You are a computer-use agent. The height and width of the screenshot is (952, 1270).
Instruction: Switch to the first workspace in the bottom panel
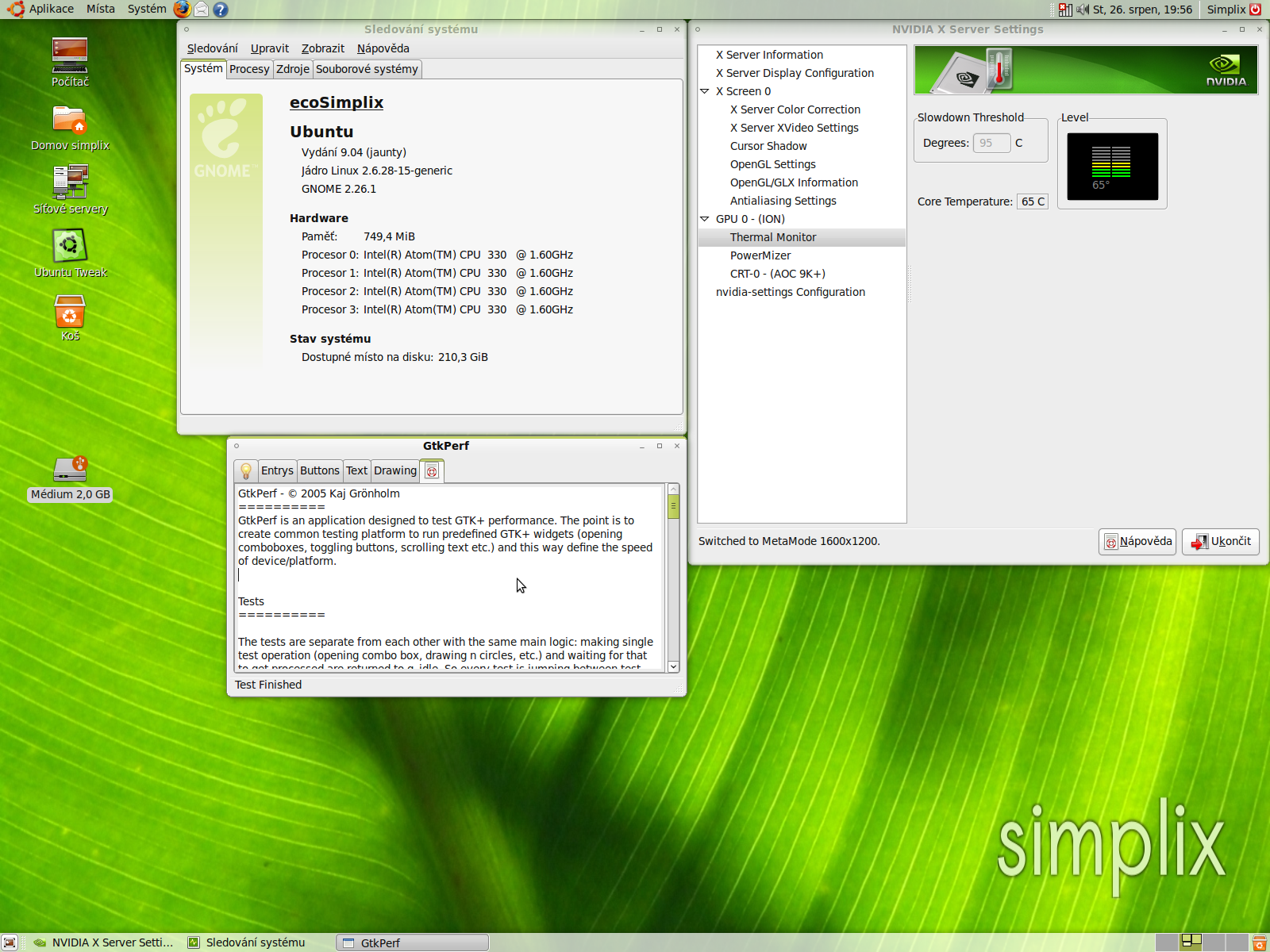tap(1167, 942)
